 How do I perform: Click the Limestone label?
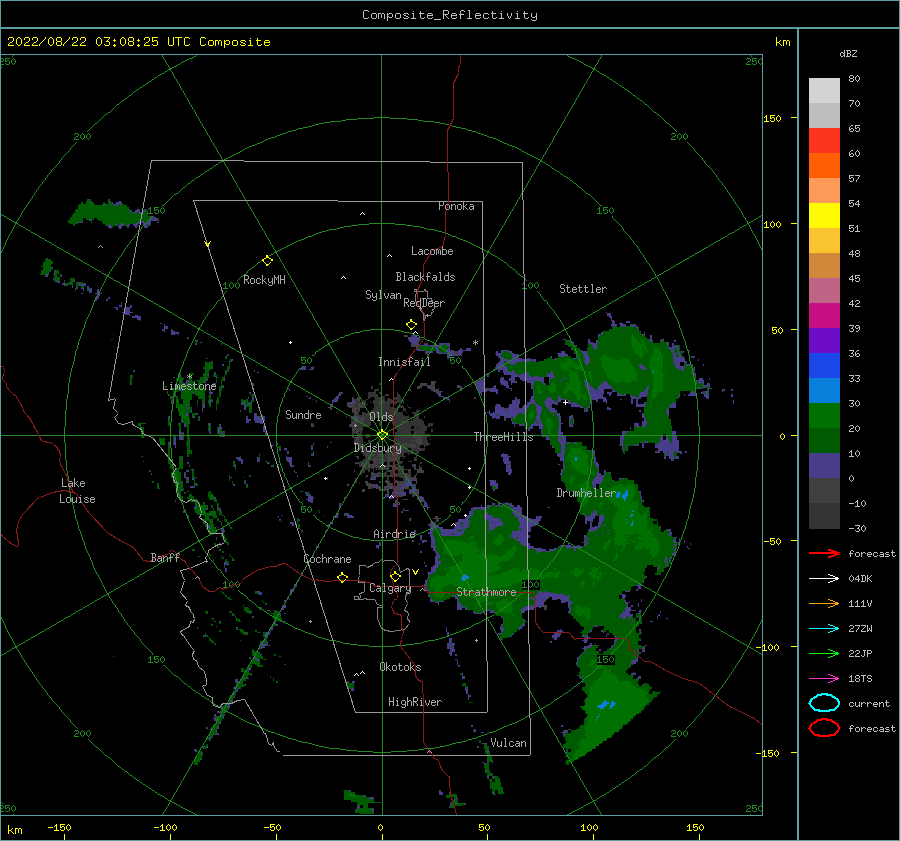189,386
